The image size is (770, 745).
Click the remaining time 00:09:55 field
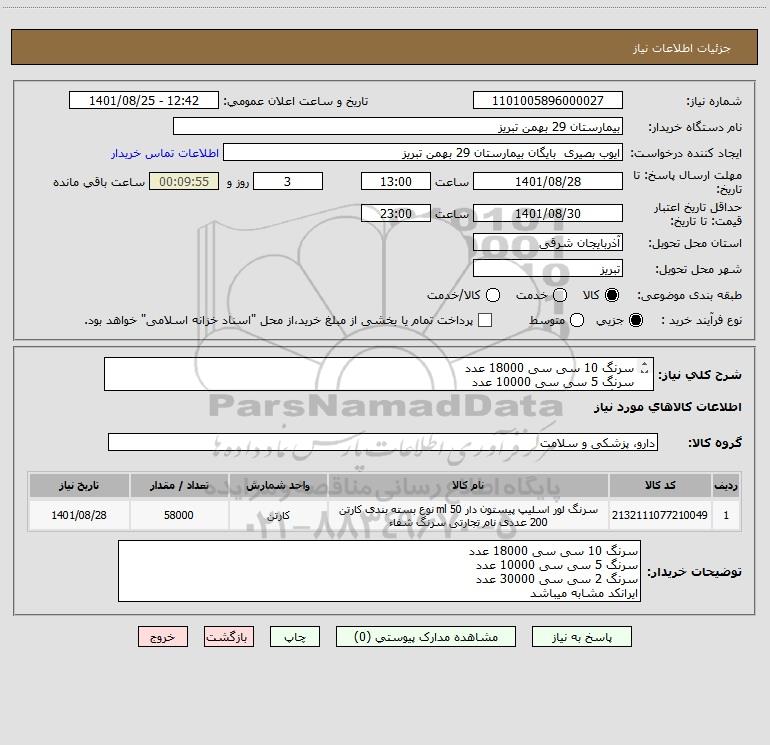click(x=184, y=181)
